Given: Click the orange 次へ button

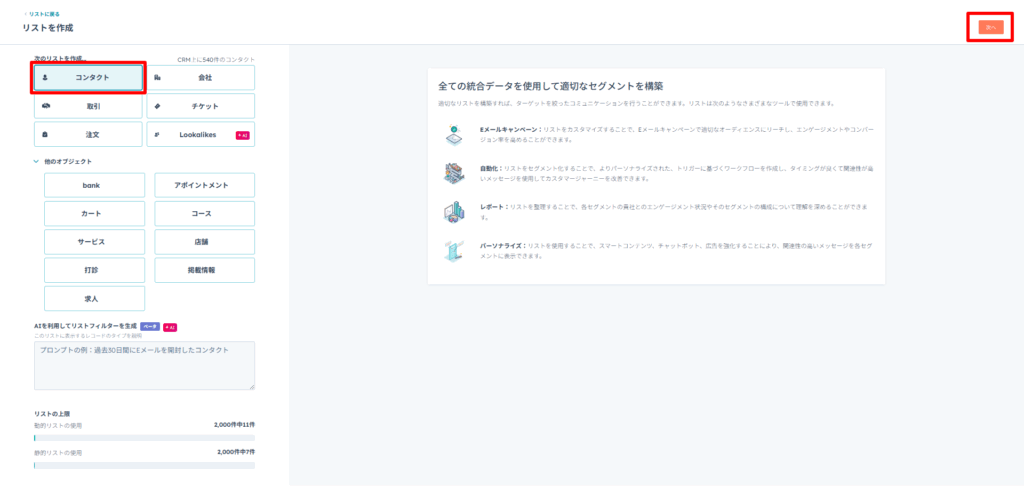Looking at the screenshot, I should pyautogui.click(x=991, y=27).
